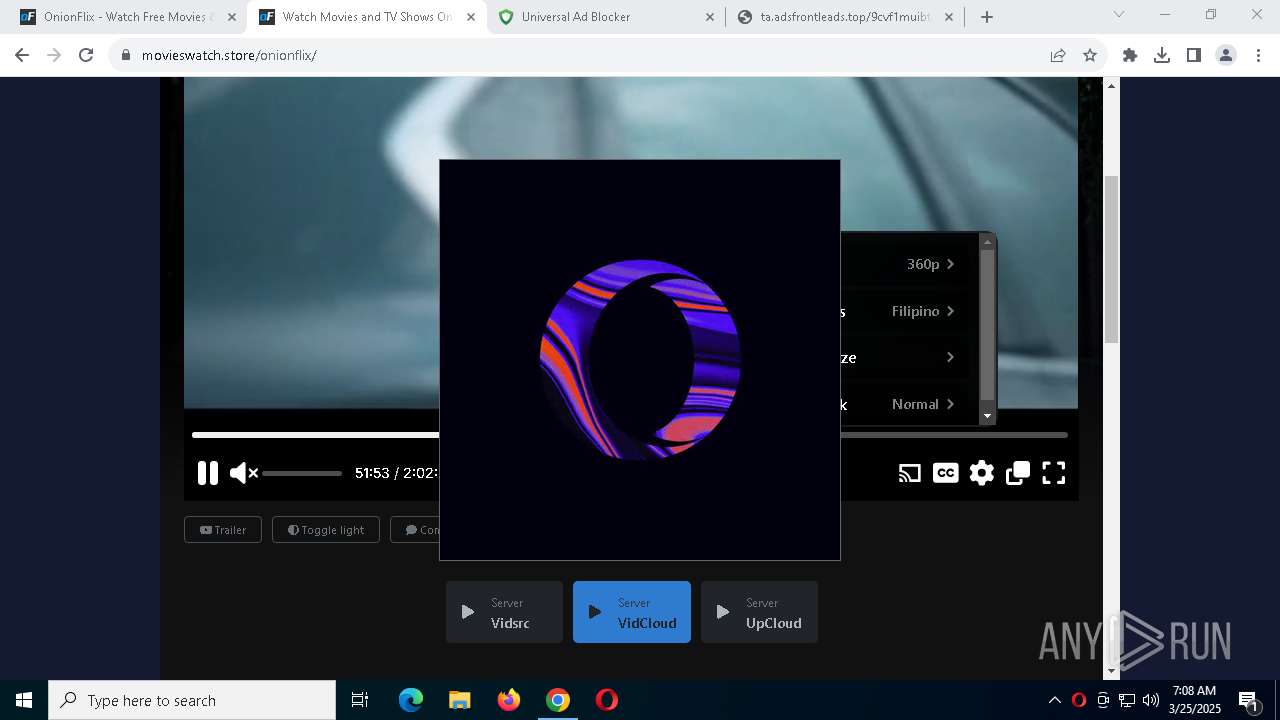Switch to Universal Ad Blocker tab

pos(608,17)
